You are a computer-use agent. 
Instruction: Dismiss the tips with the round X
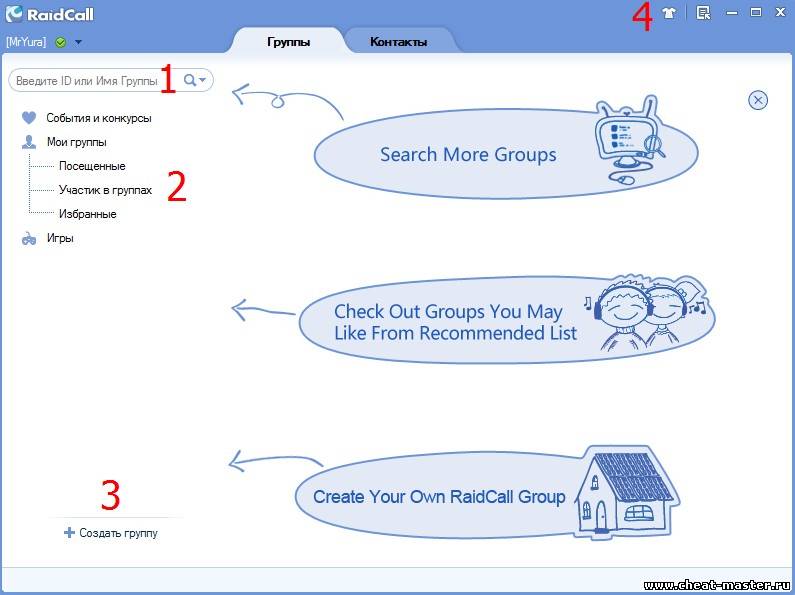pyautogui.click(x=758, y=99)
